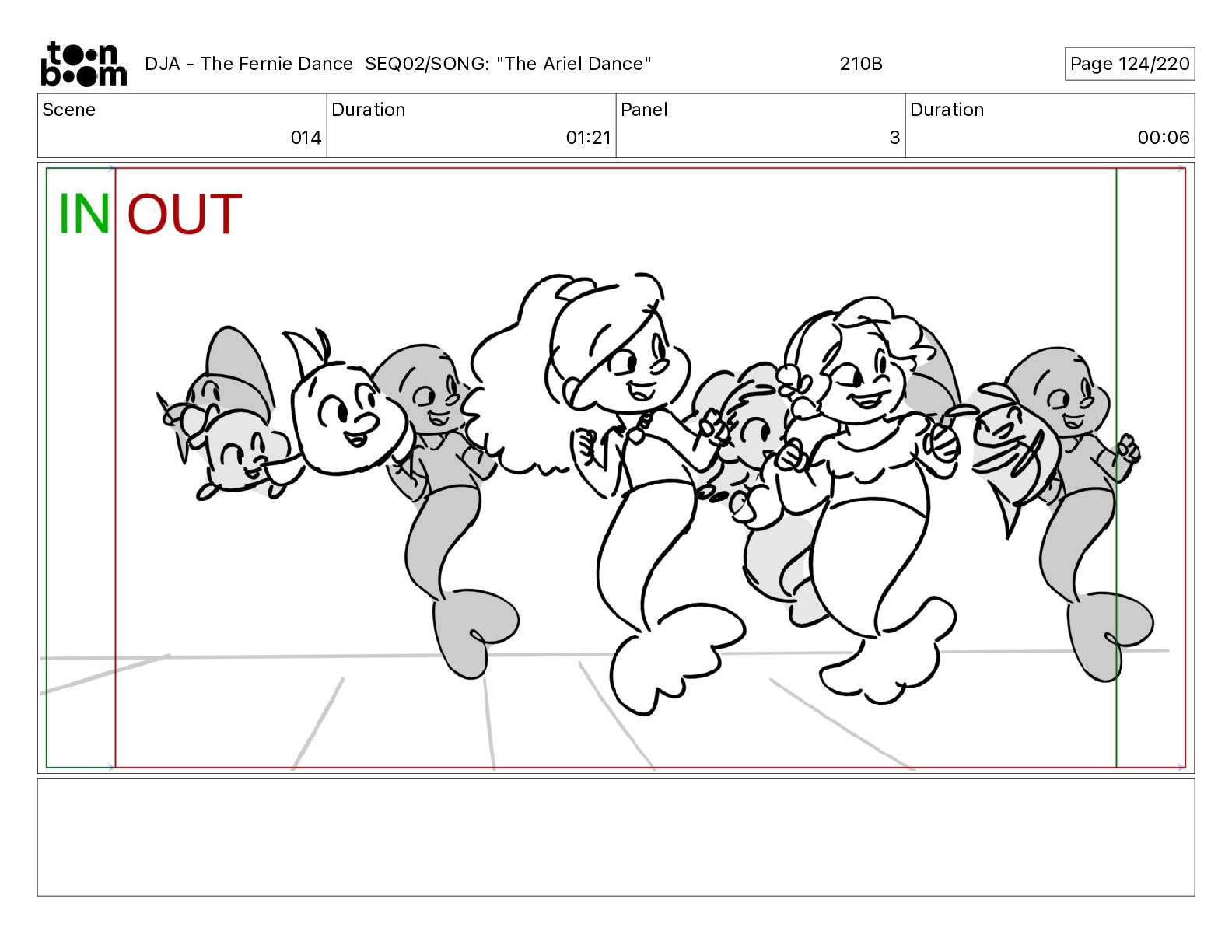Click the sequence label 'SEQ02/SONG: "The Ariel Dance"'
This screenshot has width=1232, height=952.
pos(508,64)
